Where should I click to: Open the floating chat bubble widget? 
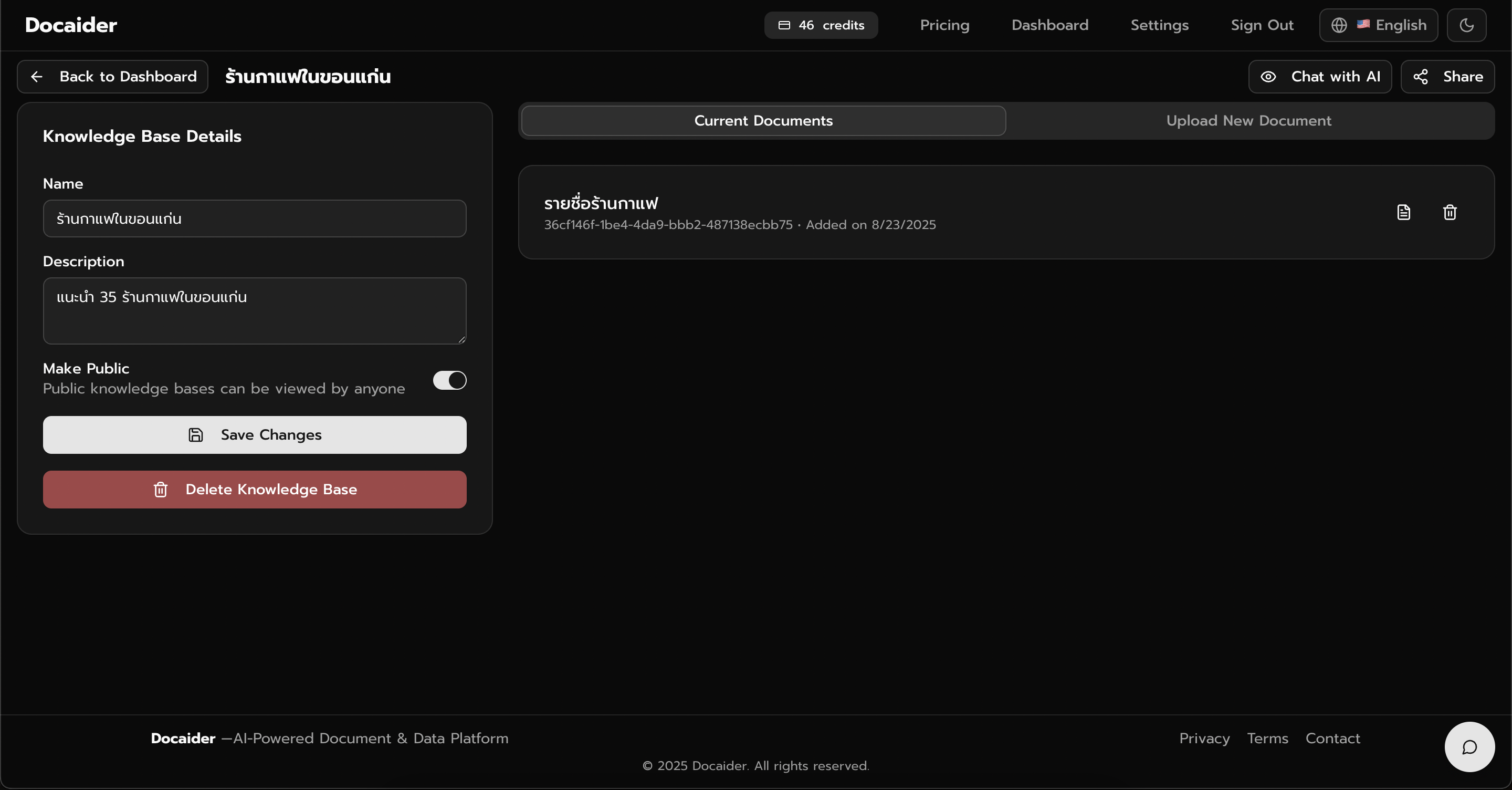click(1468, 746)
